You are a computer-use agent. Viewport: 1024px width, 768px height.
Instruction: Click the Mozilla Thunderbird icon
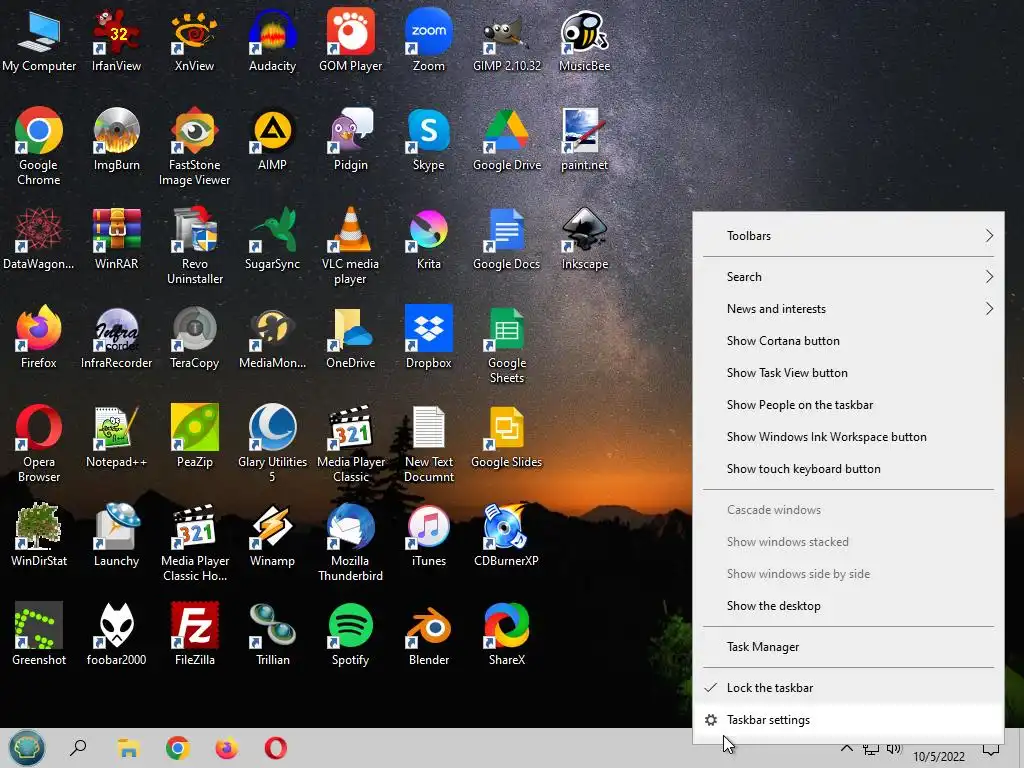tap(351, 543)
